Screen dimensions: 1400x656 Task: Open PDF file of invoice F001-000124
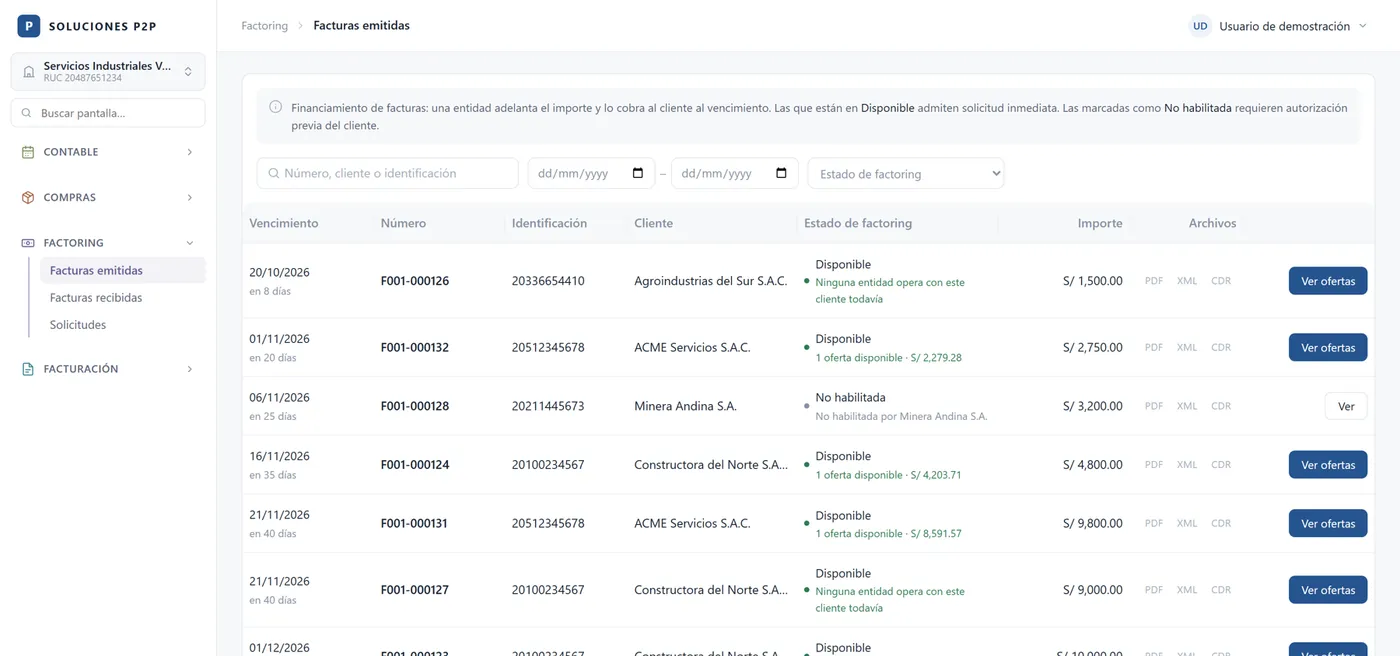1154,465
